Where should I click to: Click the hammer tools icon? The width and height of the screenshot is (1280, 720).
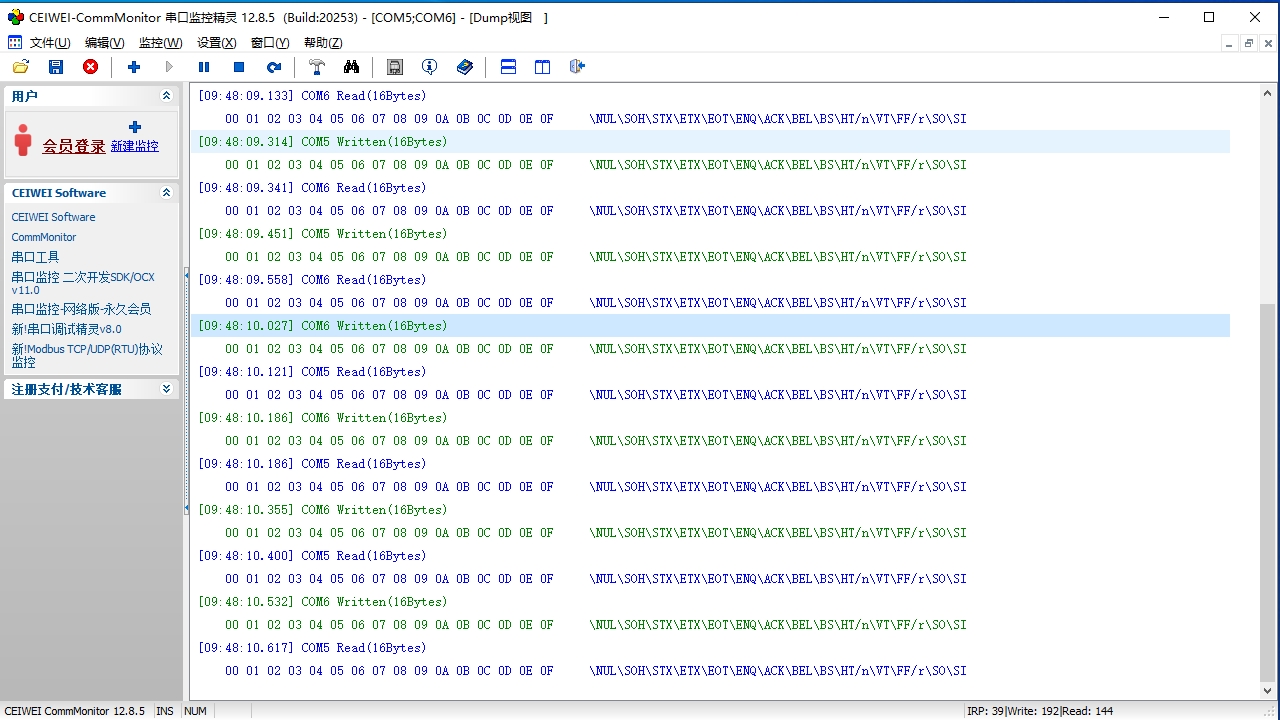pyautogui.click(x=317, y=67)
